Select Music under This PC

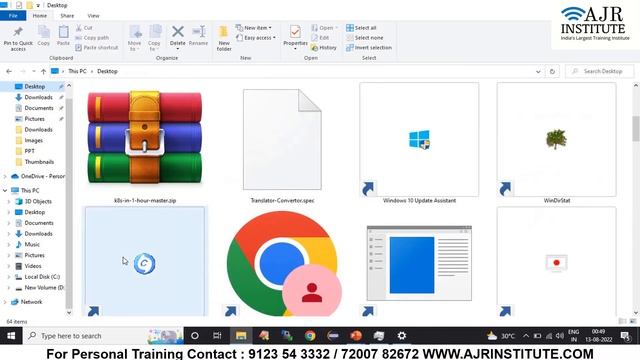tap(32, 244)
